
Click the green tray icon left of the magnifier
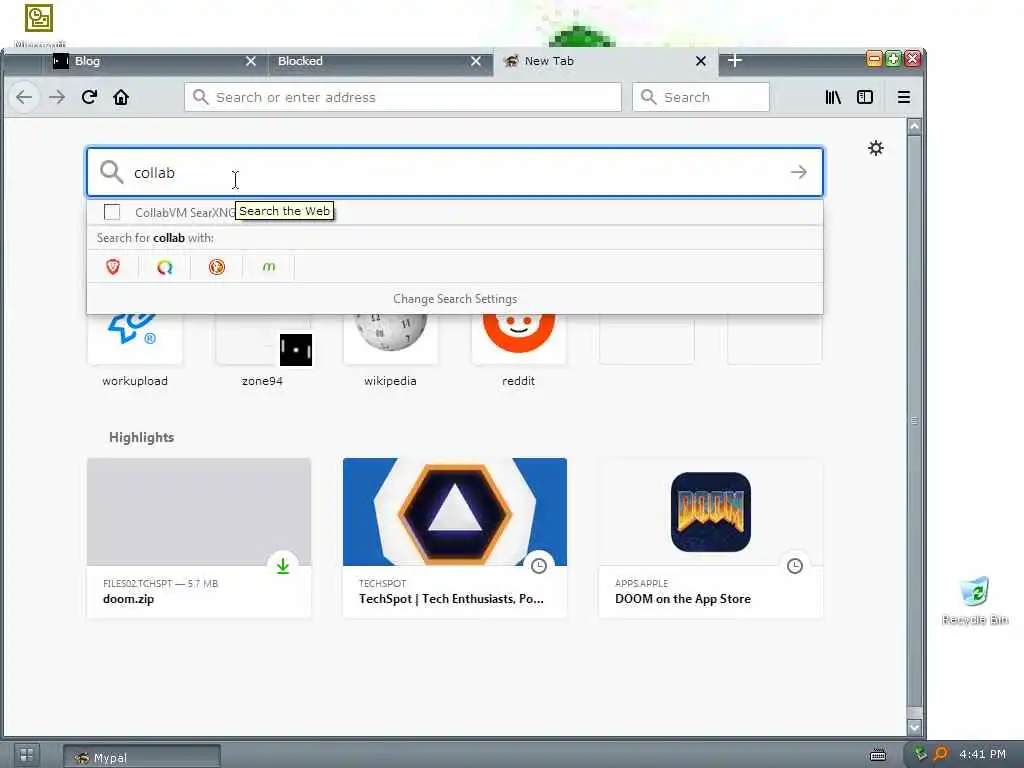(920, 754)
